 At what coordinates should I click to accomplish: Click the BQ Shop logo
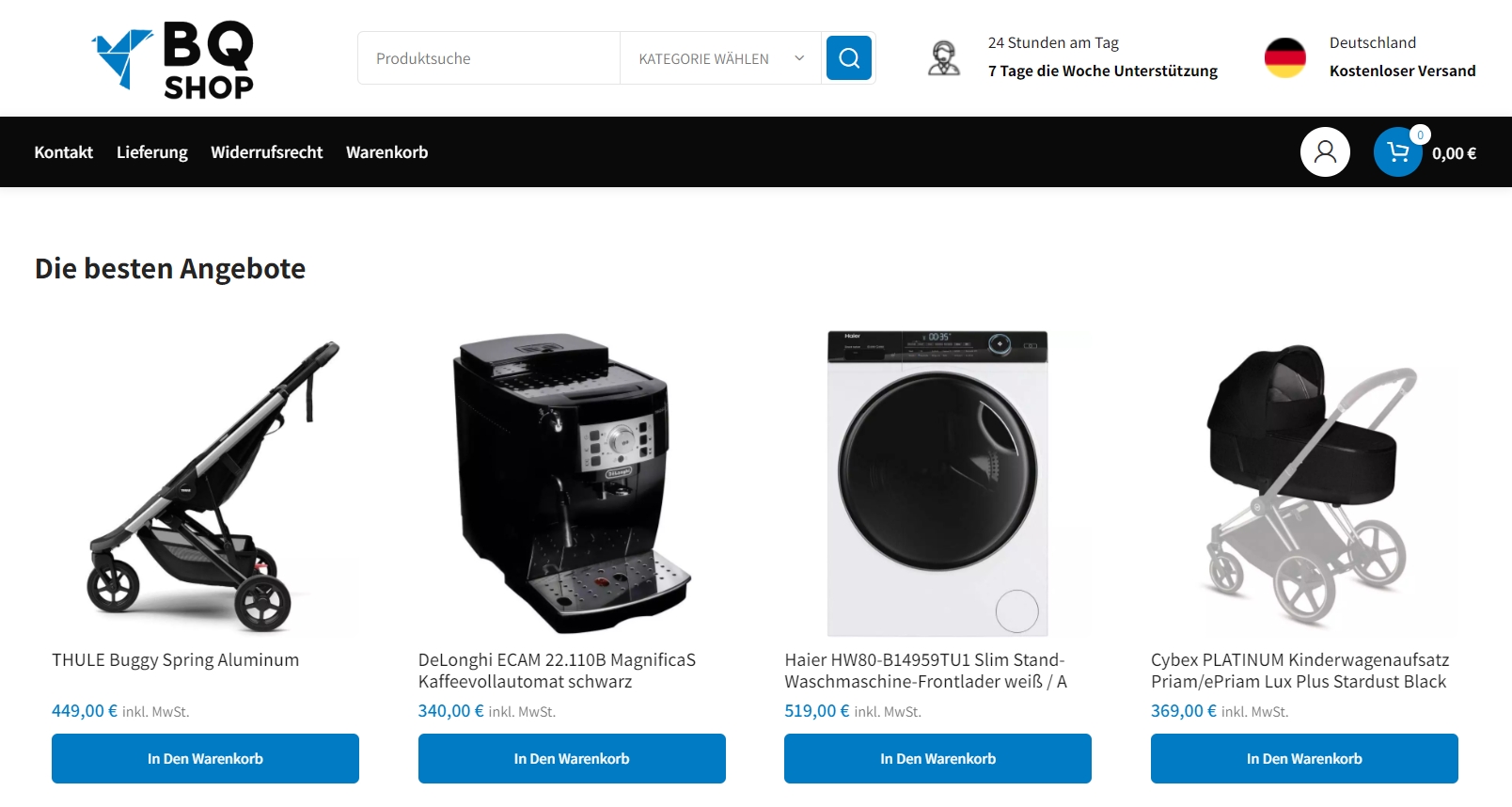coord(173,60)
